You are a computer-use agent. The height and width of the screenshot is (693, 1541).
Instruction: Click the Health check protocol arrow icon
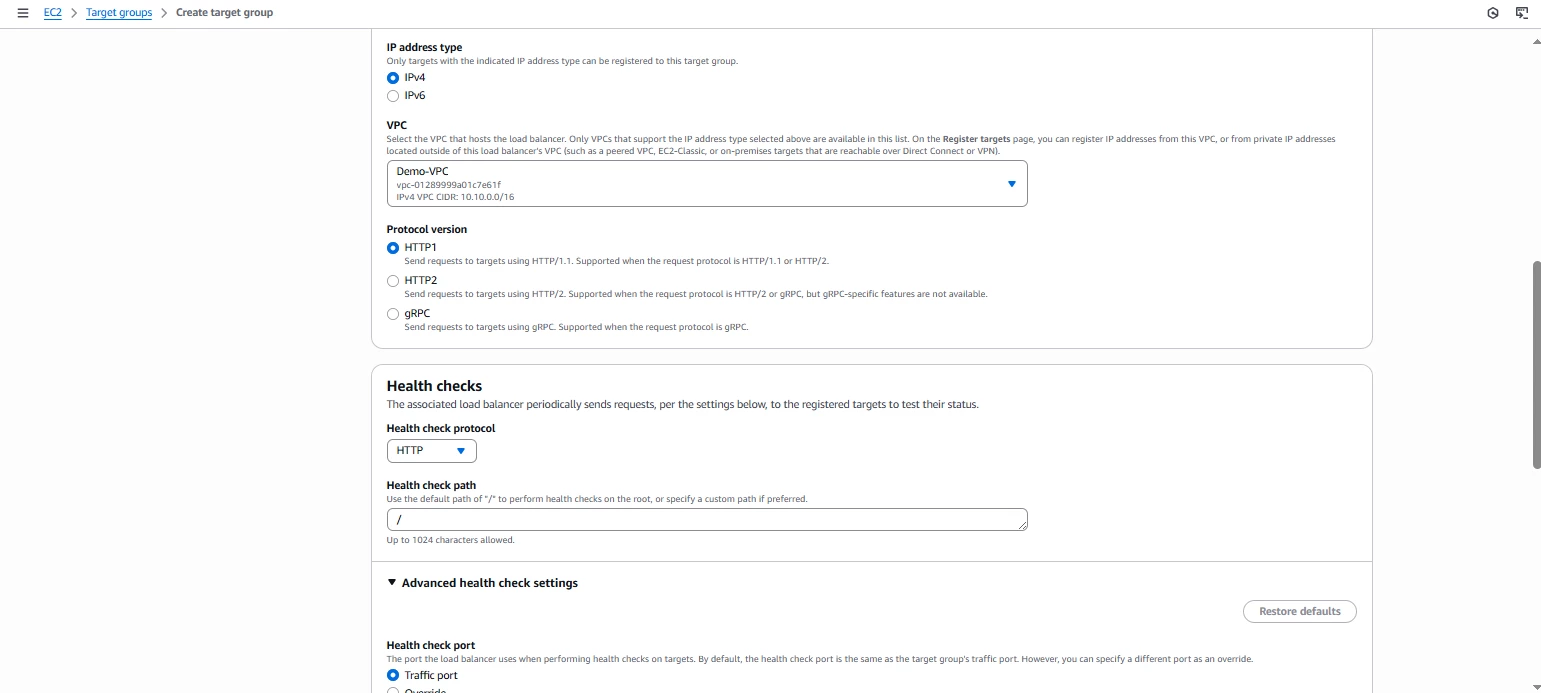pos(461,451)
